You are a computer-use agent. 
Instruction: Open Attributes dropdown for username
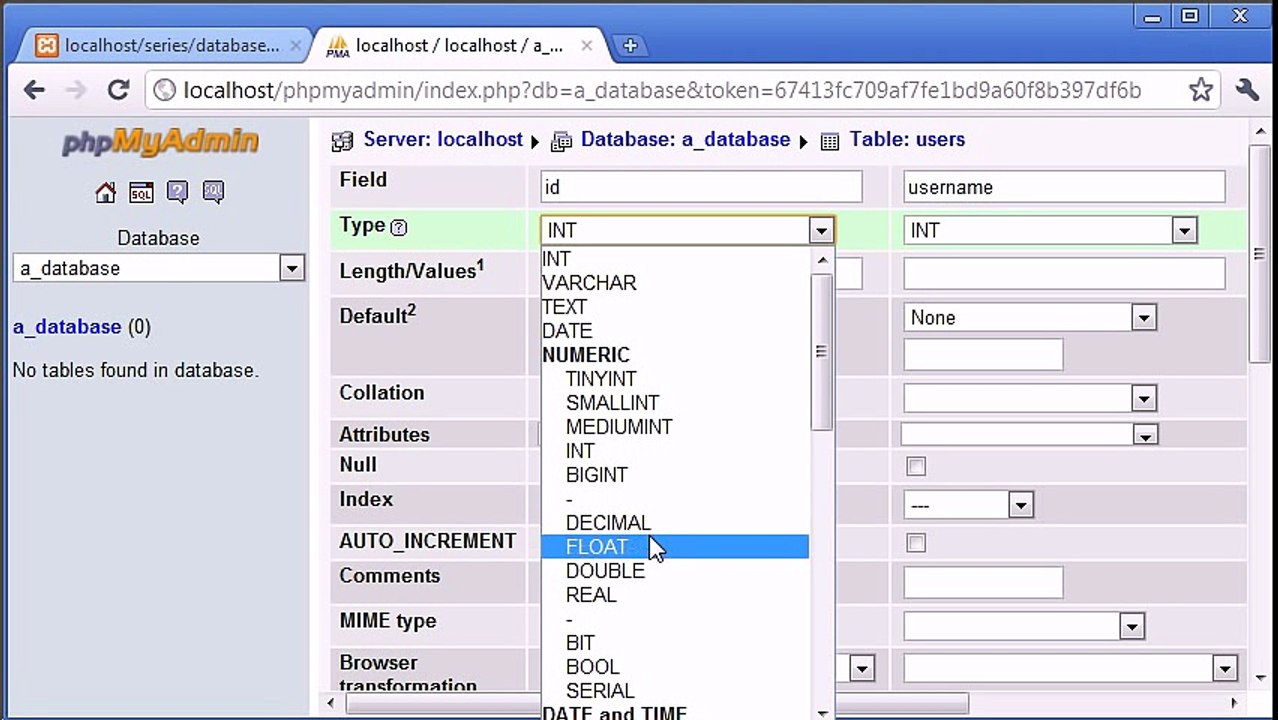click(1030, 434)
